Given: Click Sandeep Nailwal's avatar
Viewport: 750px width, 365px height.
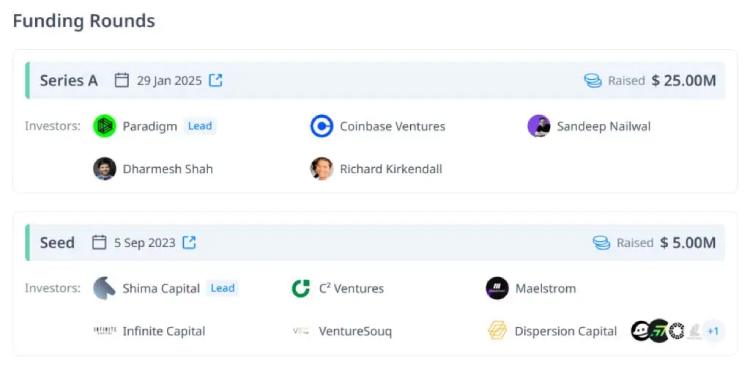Looking at the screenshot, I should tap(539, 126).
